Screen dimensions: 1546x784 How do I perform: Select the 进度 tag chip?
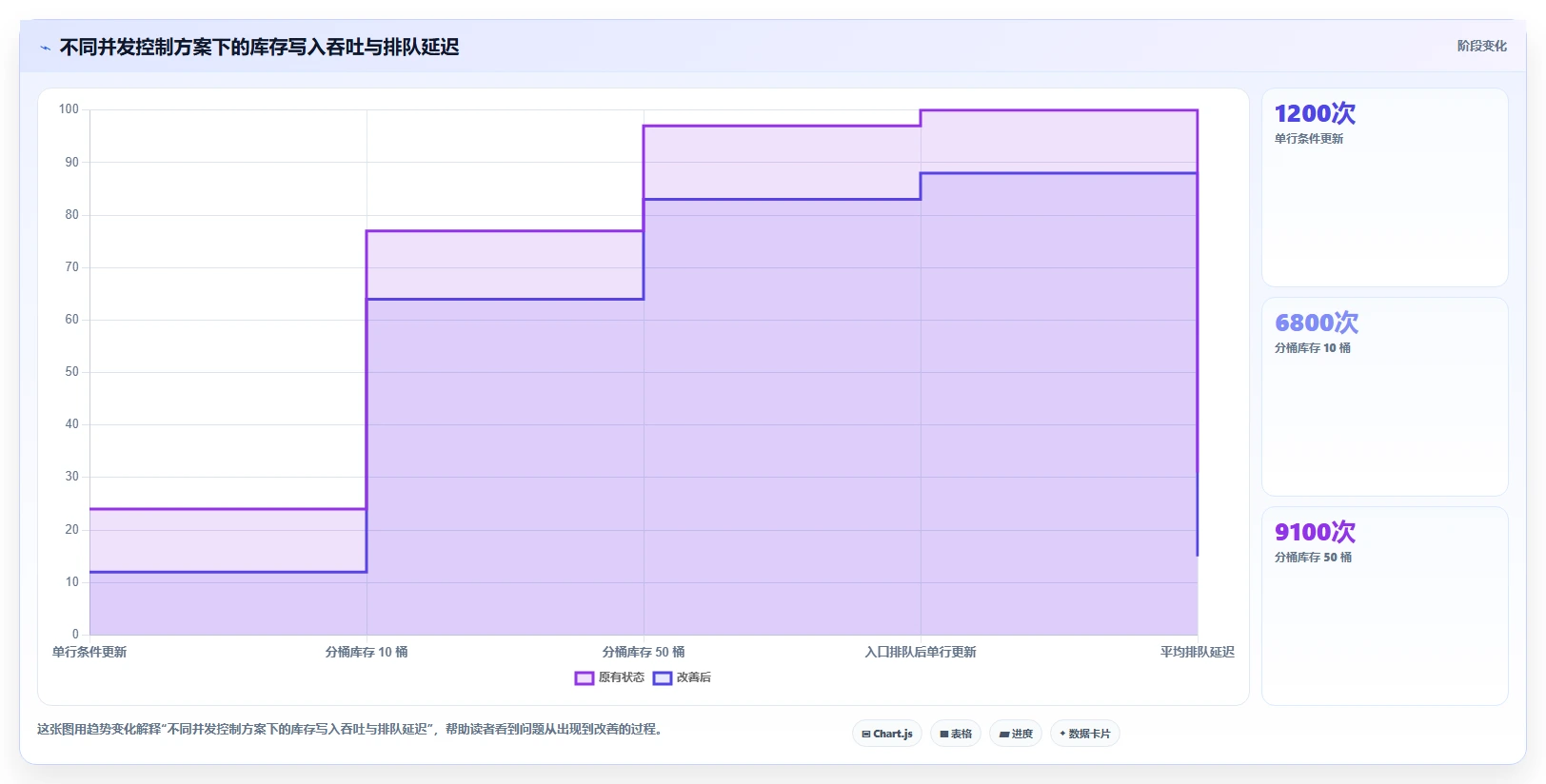[x=1016, y=734]
